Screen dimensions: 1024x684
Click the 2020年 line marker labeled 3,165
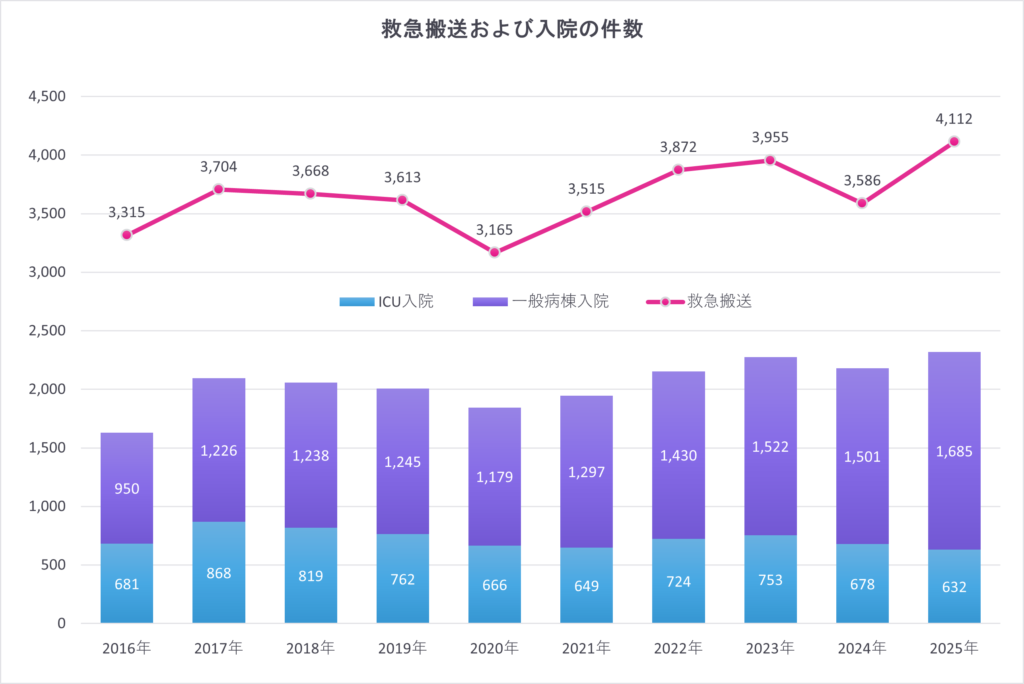[x=494, y=252]
